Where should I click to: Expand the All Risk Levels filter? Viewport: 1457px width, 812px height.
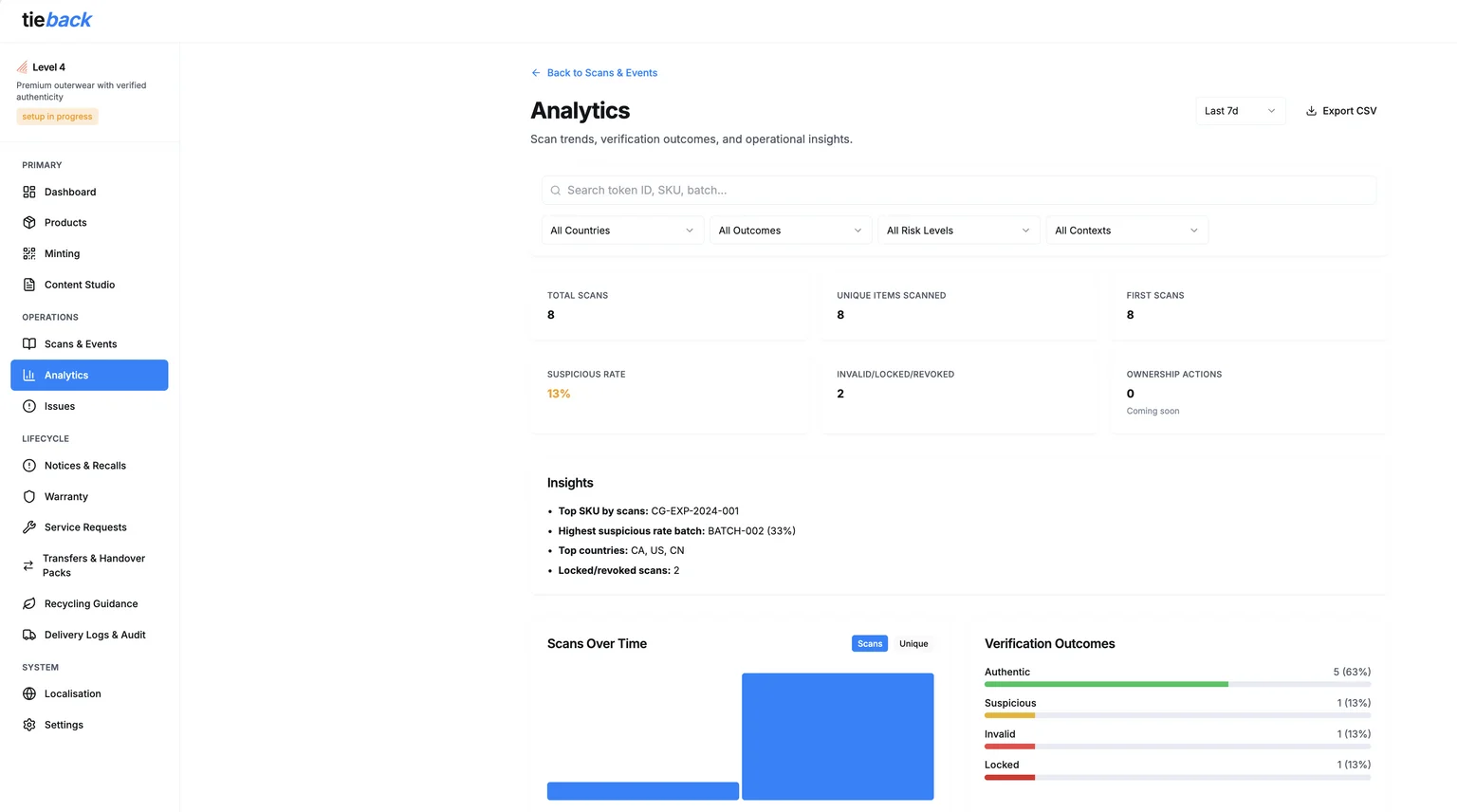click(957, 230)
